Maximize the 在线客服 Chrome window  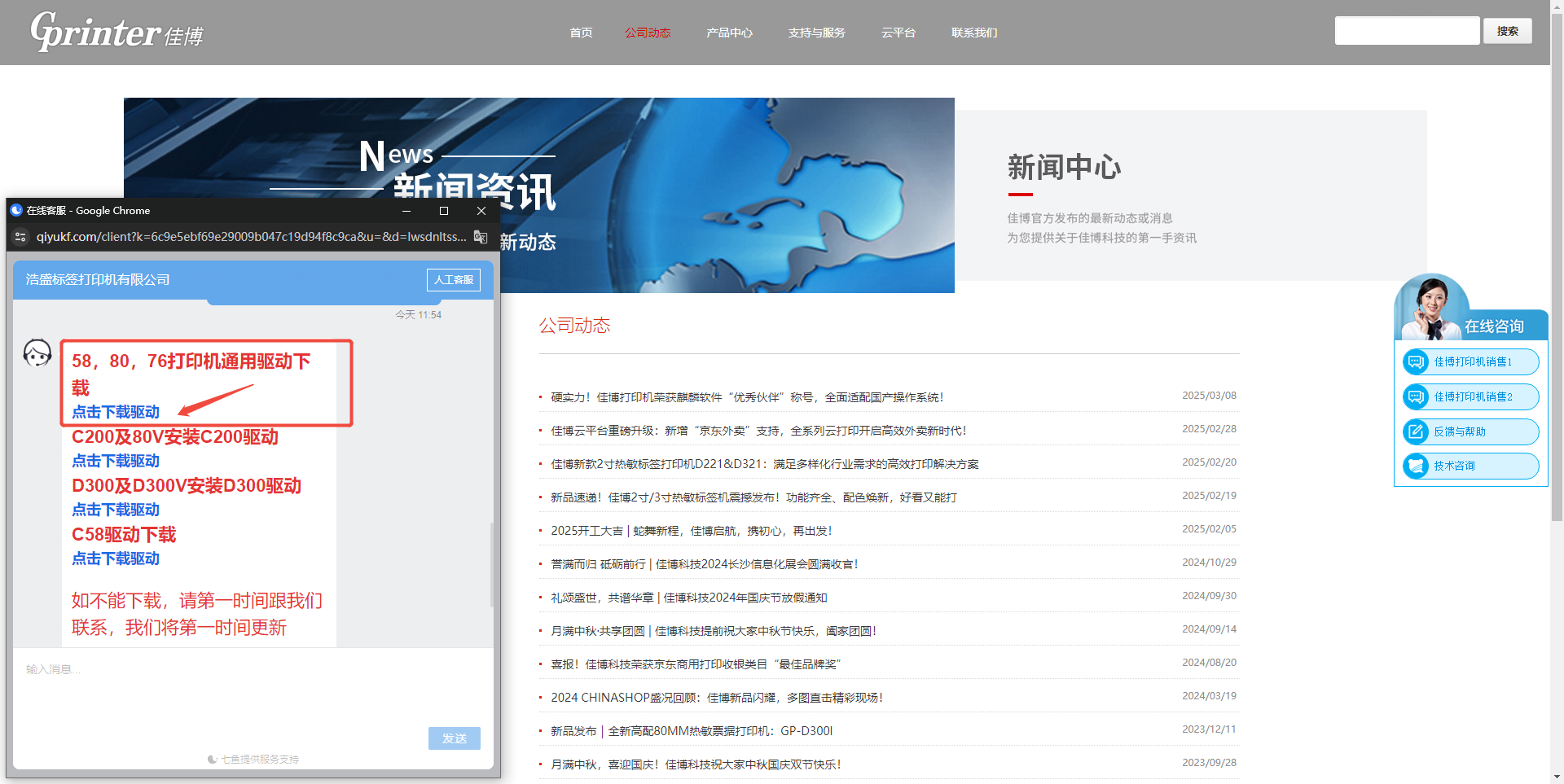pyautogui.click(x=444, y=211)
